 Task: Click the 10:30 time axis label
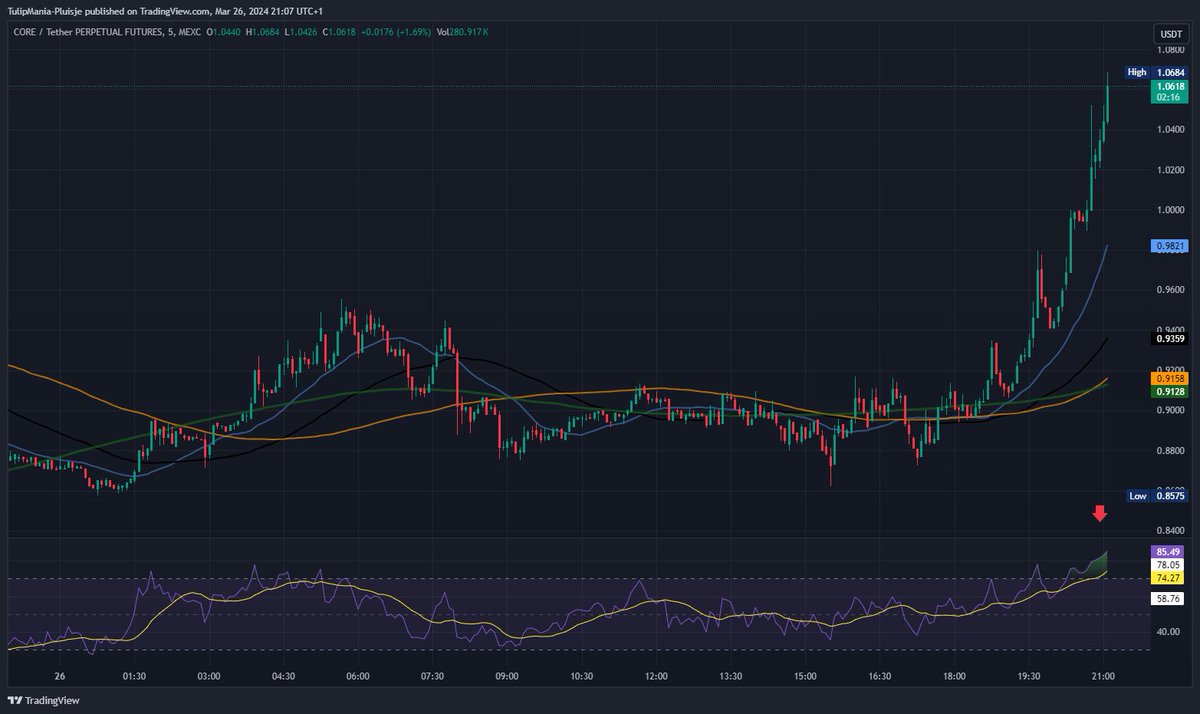581,677
